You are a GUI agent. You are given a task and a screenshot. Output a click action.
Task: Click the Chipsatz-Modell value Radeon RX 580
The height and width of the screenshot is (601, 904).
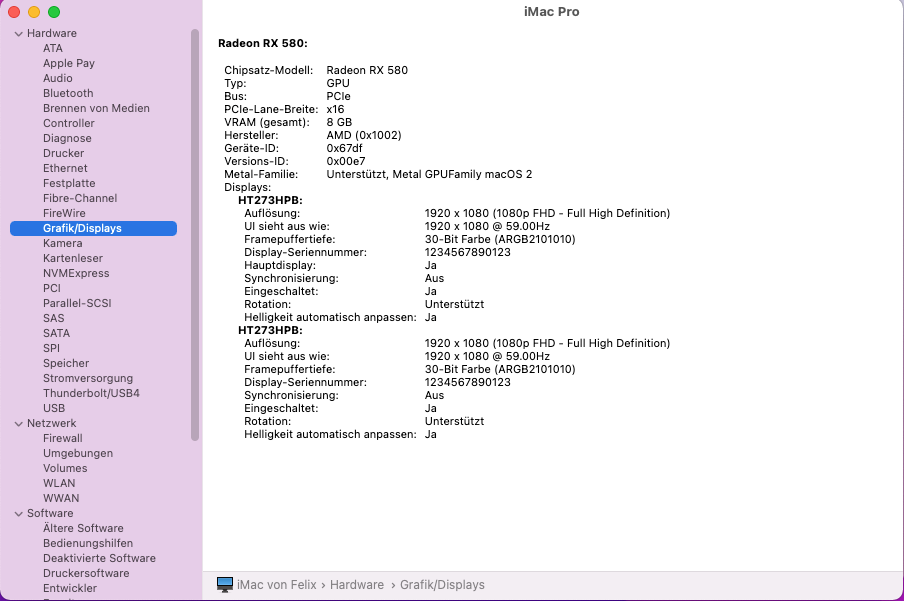click(367, 70)
